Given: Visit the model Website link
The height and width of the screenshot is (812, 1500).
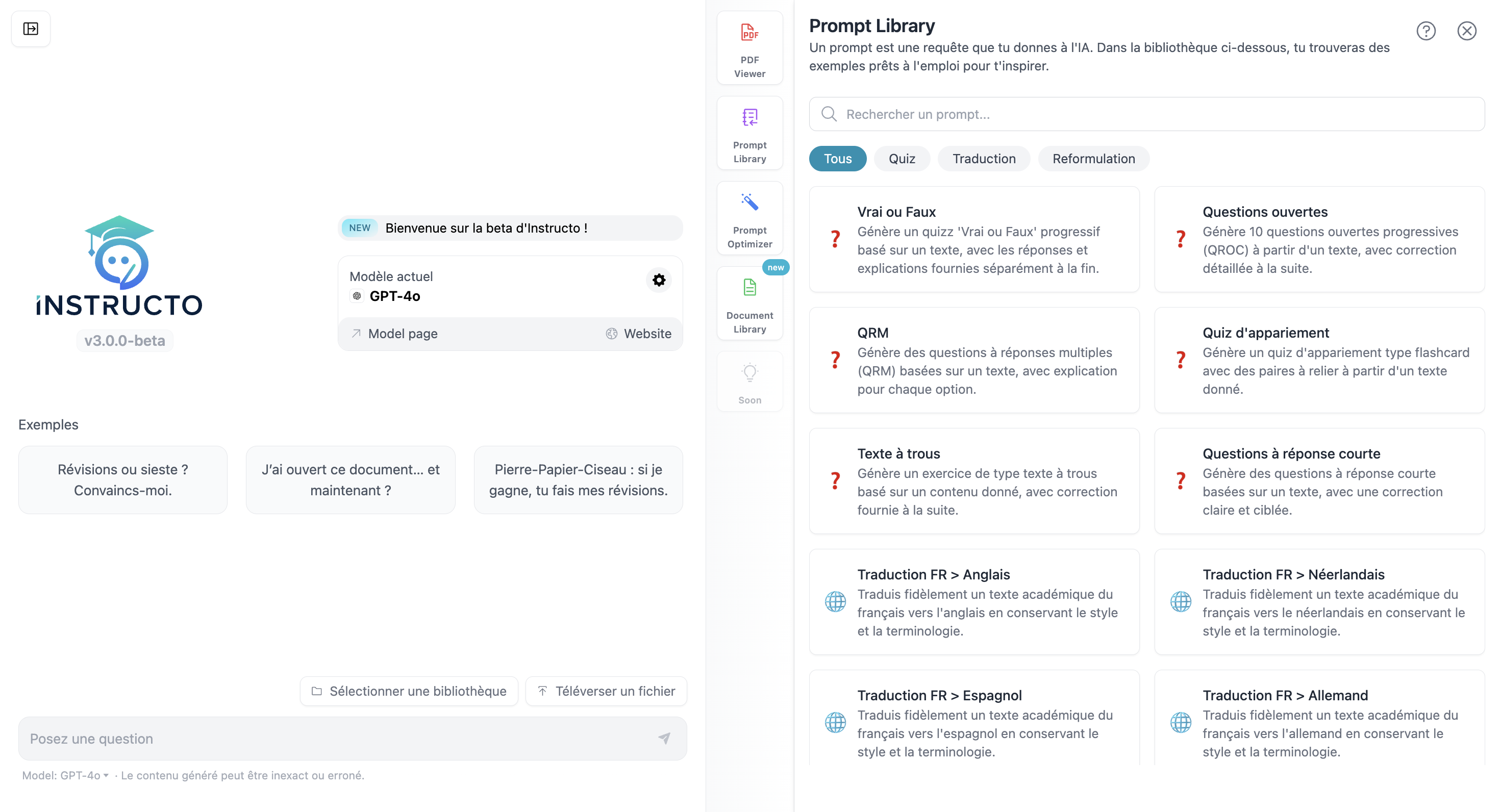Looking at the screenshot, I should pyautogui.click(x=638, y=334).
